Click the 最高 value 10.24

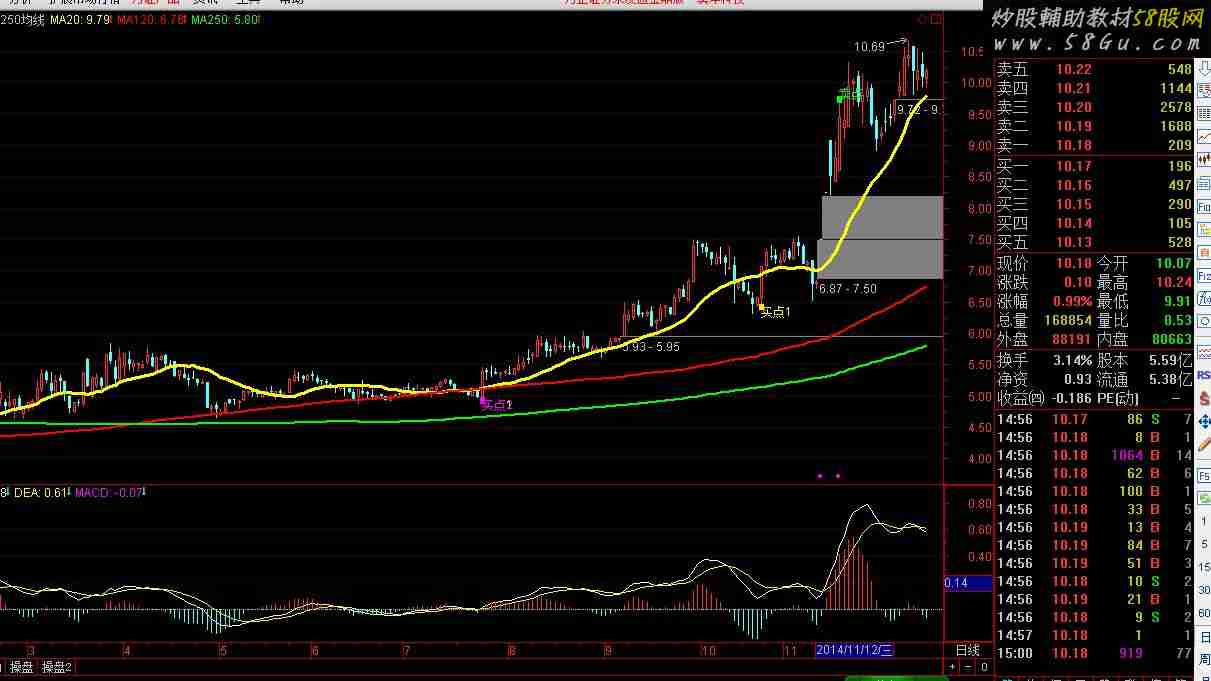[1174, 283]
